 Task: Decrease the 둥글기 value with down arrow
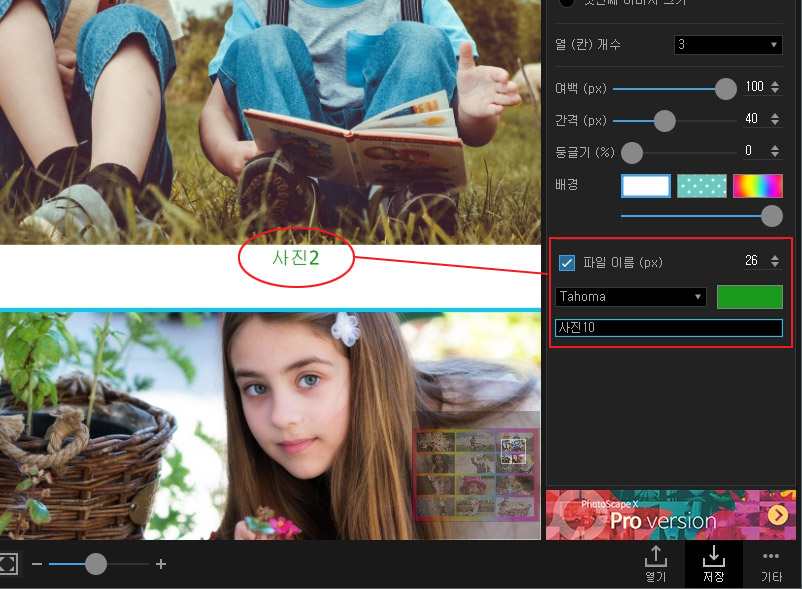[775, 154]
